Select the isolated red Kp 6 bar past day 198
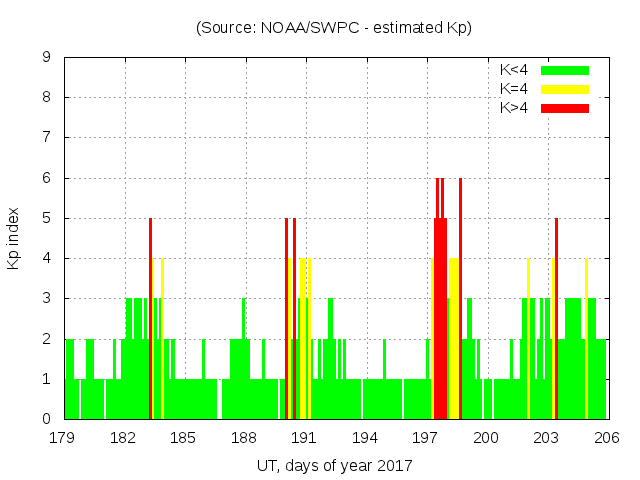 click(x=460, y=300)
